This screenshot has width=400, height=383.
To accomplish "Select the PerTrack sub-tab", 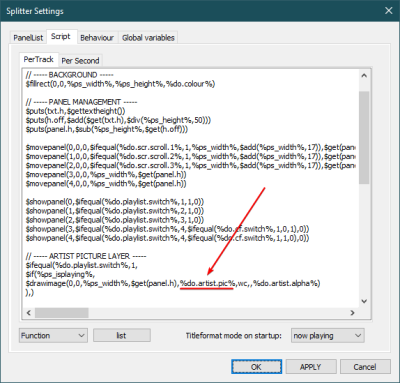I will pyautogui.click(x=39, y=59).
